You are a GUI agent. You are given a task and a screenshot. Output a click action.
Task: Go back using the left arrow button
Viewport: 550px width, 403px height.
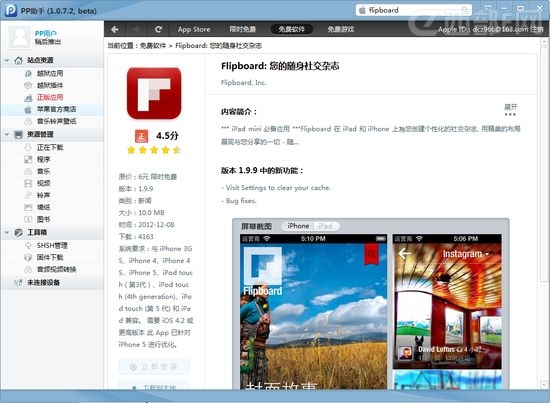(115, 29)
